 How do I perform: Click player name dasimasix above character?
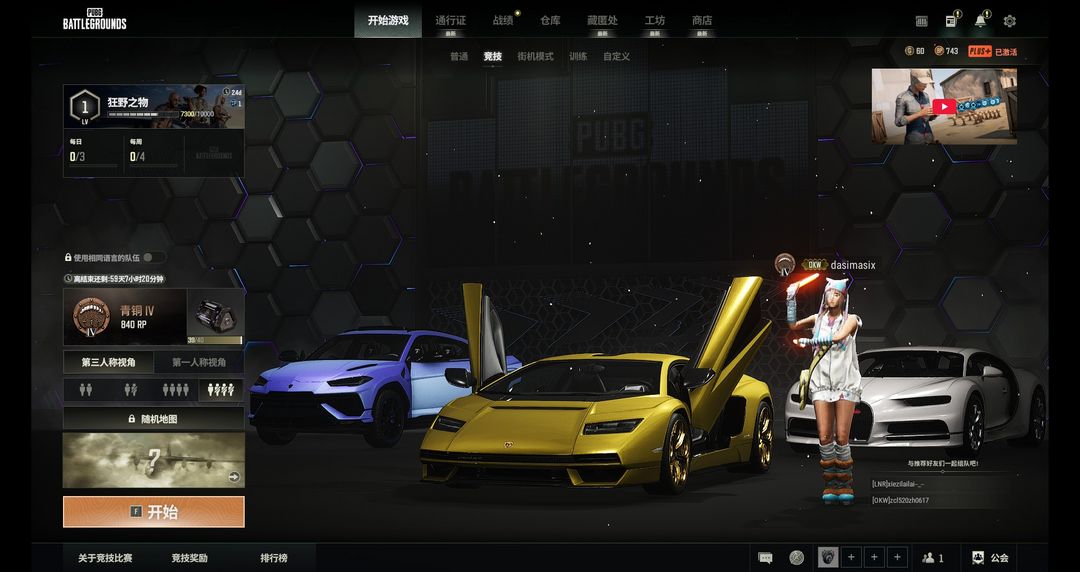[853, 265]
